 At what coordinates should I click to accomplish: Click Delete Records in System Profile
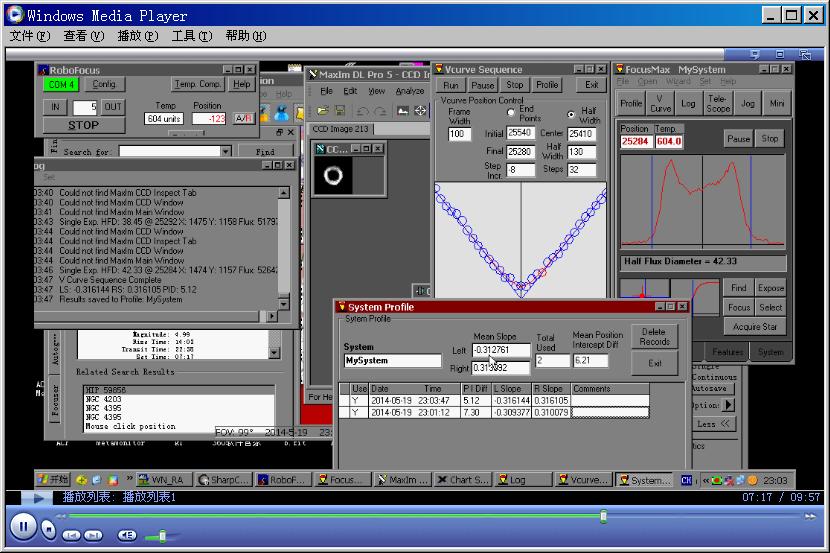(654, 337)
